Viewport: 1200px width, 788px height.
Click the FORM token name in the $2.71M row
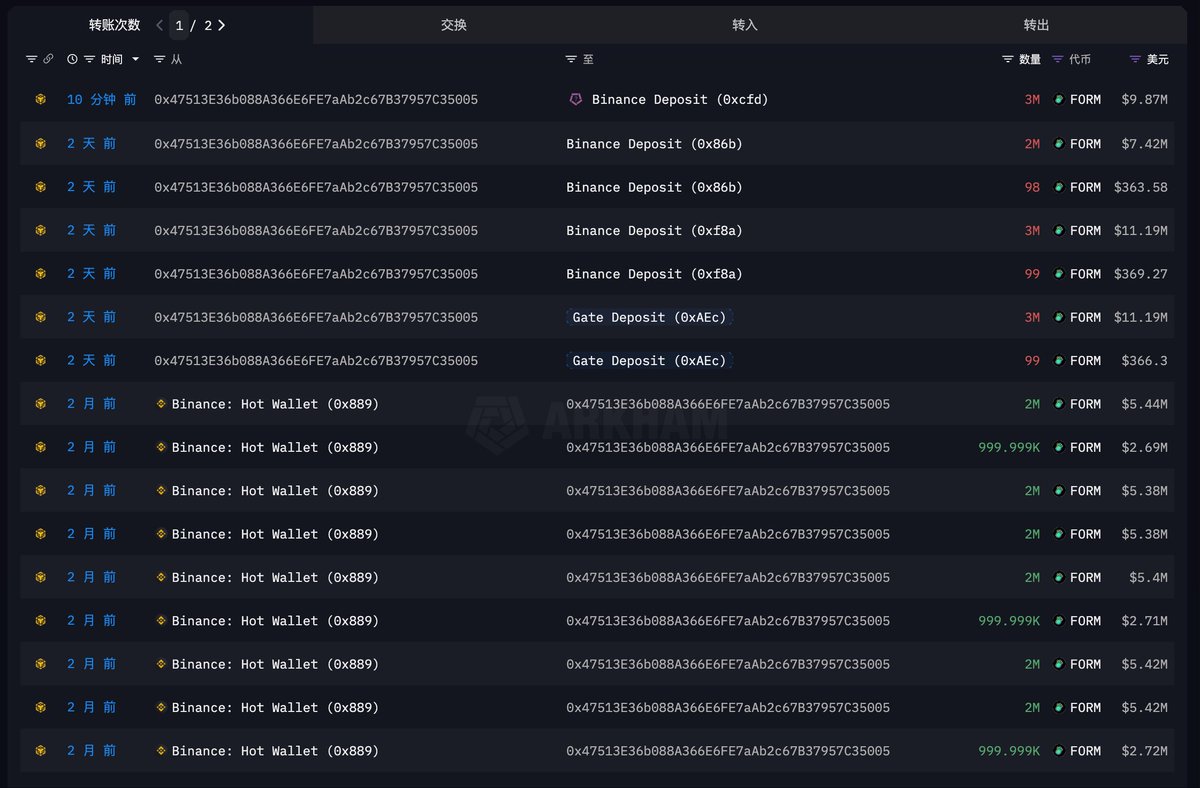click(1085, 621)
